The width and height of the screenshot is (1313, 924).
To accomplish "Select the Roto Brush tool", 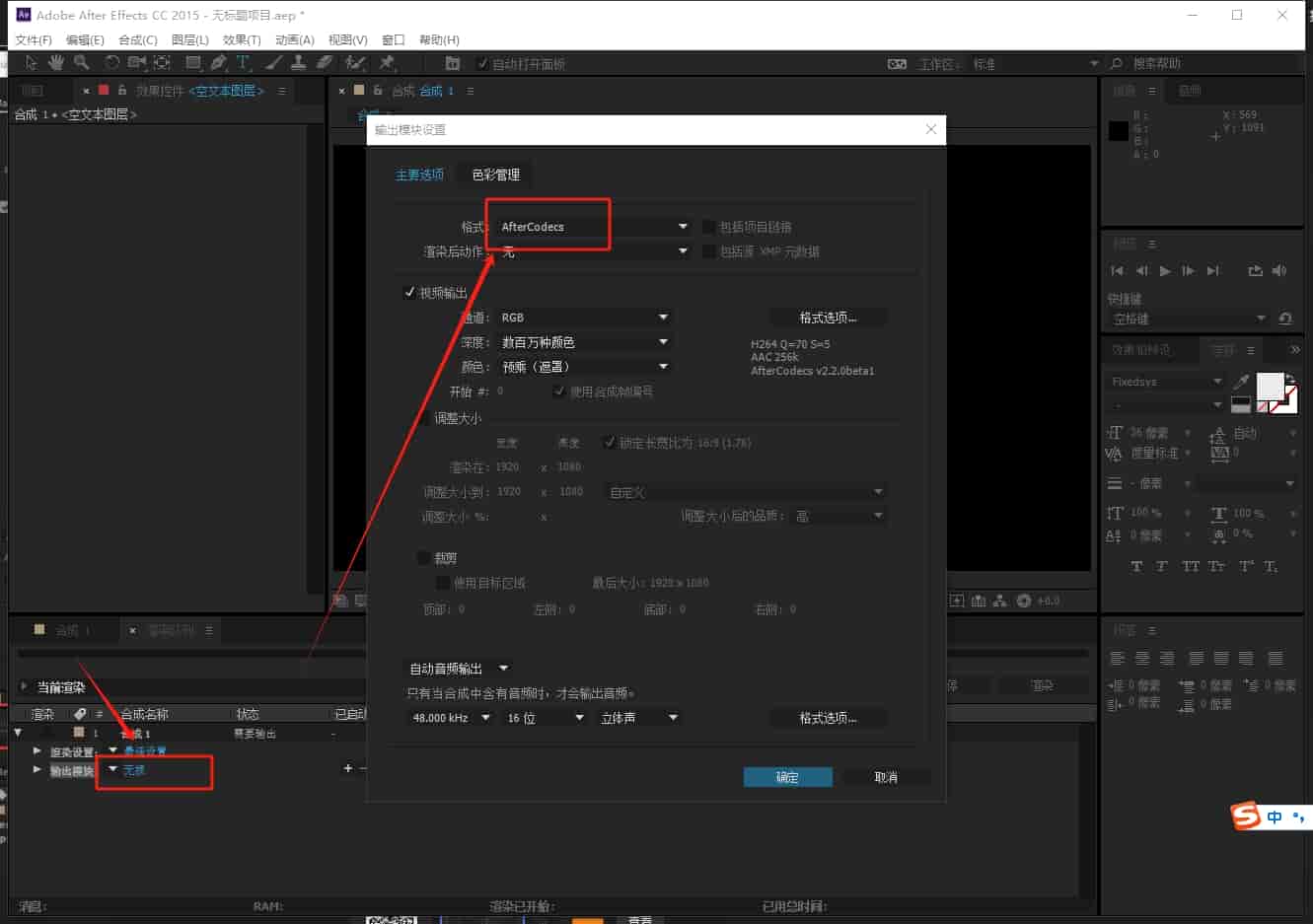I will [355, 63].
